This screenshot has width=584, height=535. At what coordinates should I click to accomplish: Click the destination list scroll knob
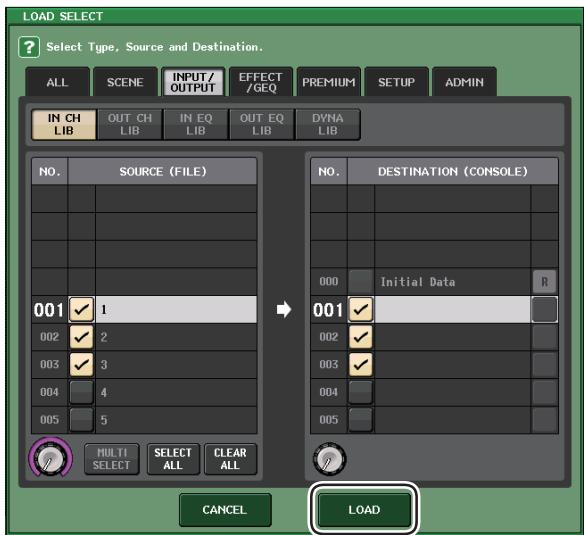[329, 459]
